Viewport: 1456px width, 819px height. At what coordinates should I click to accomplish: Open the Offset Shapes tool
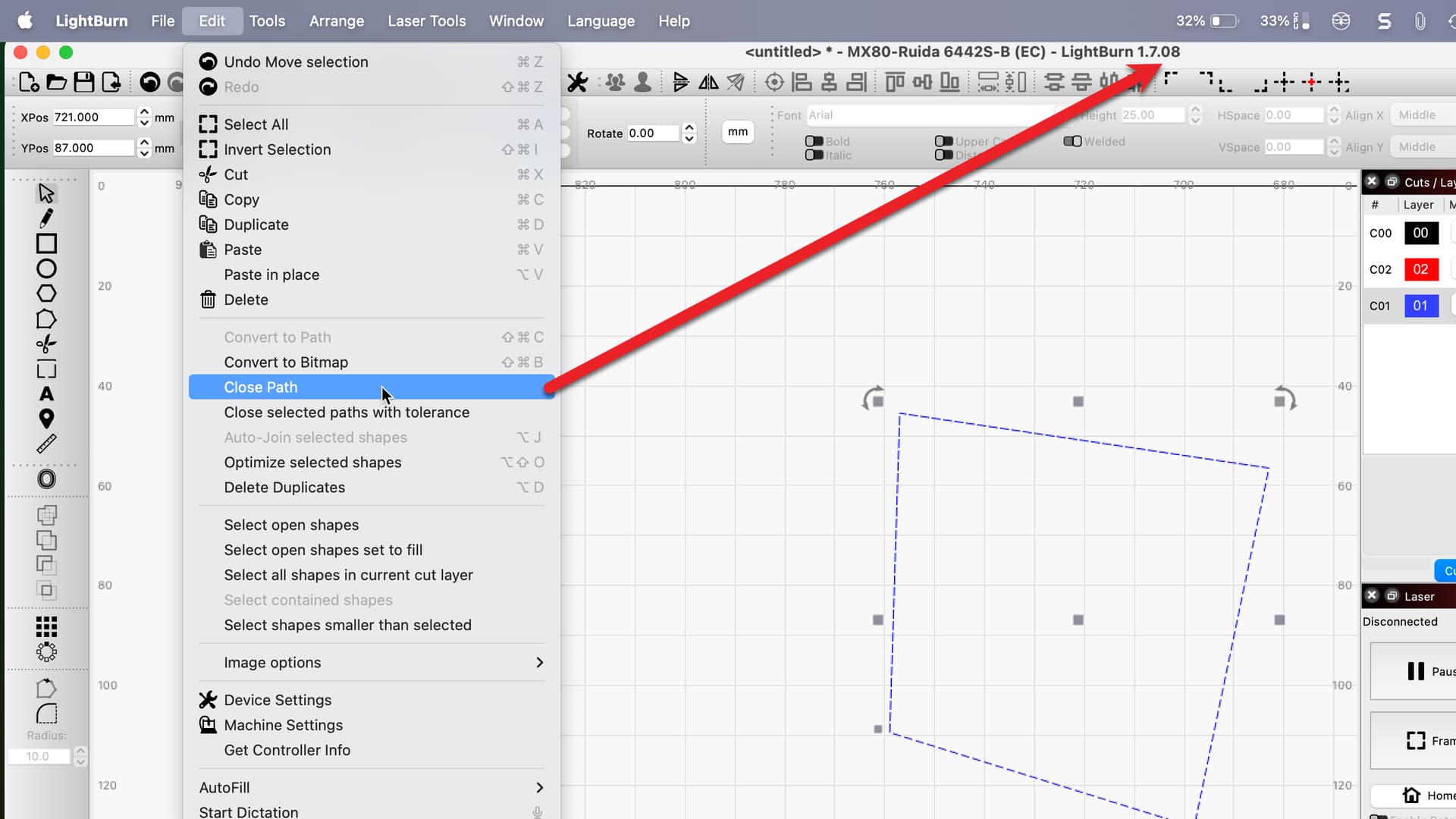click(46, 479)
